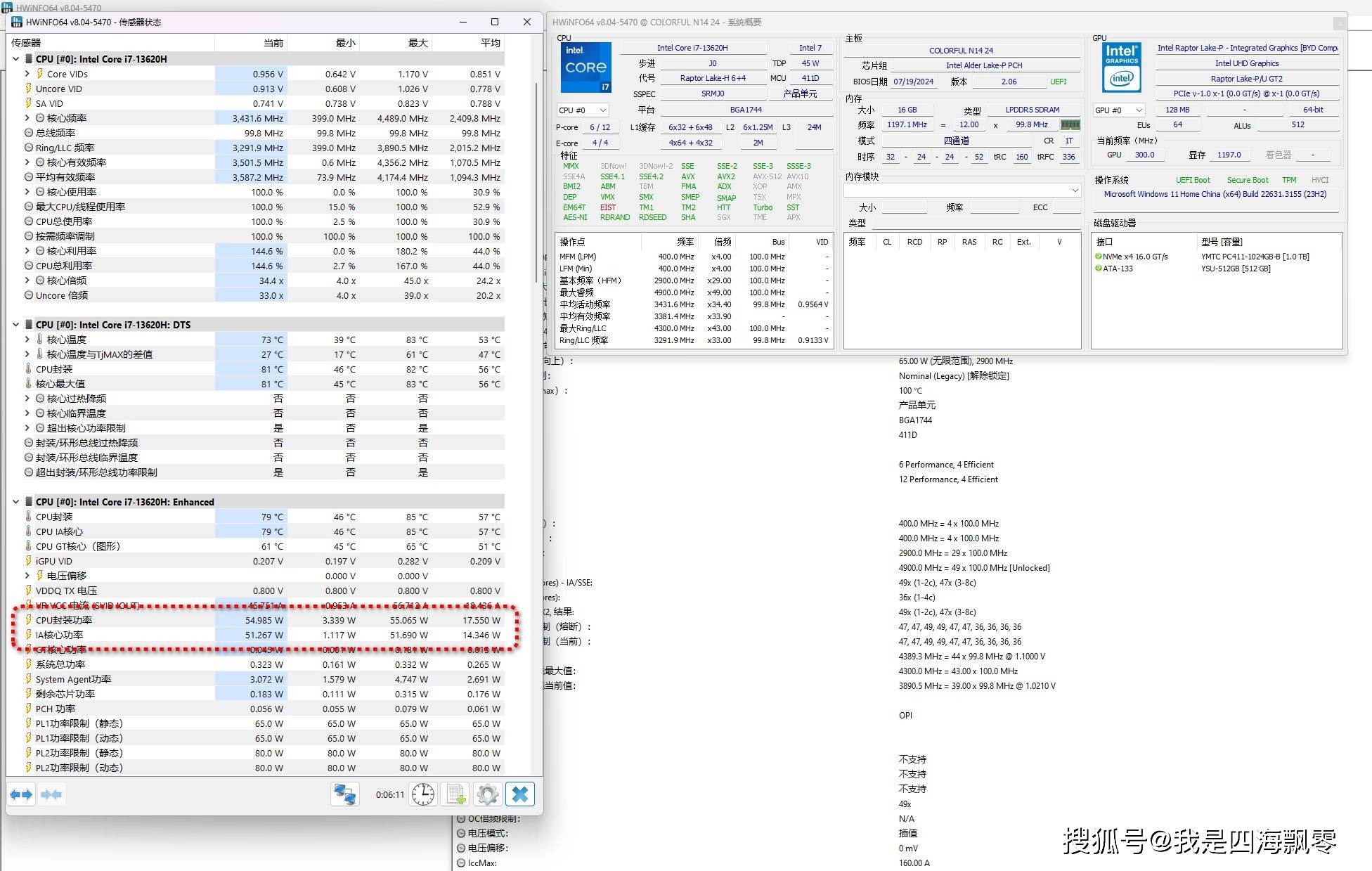This screenshot has height=871, width=1372.
Task: Click the 总线频率 clock icon
Action: click(x=29, y=133)
